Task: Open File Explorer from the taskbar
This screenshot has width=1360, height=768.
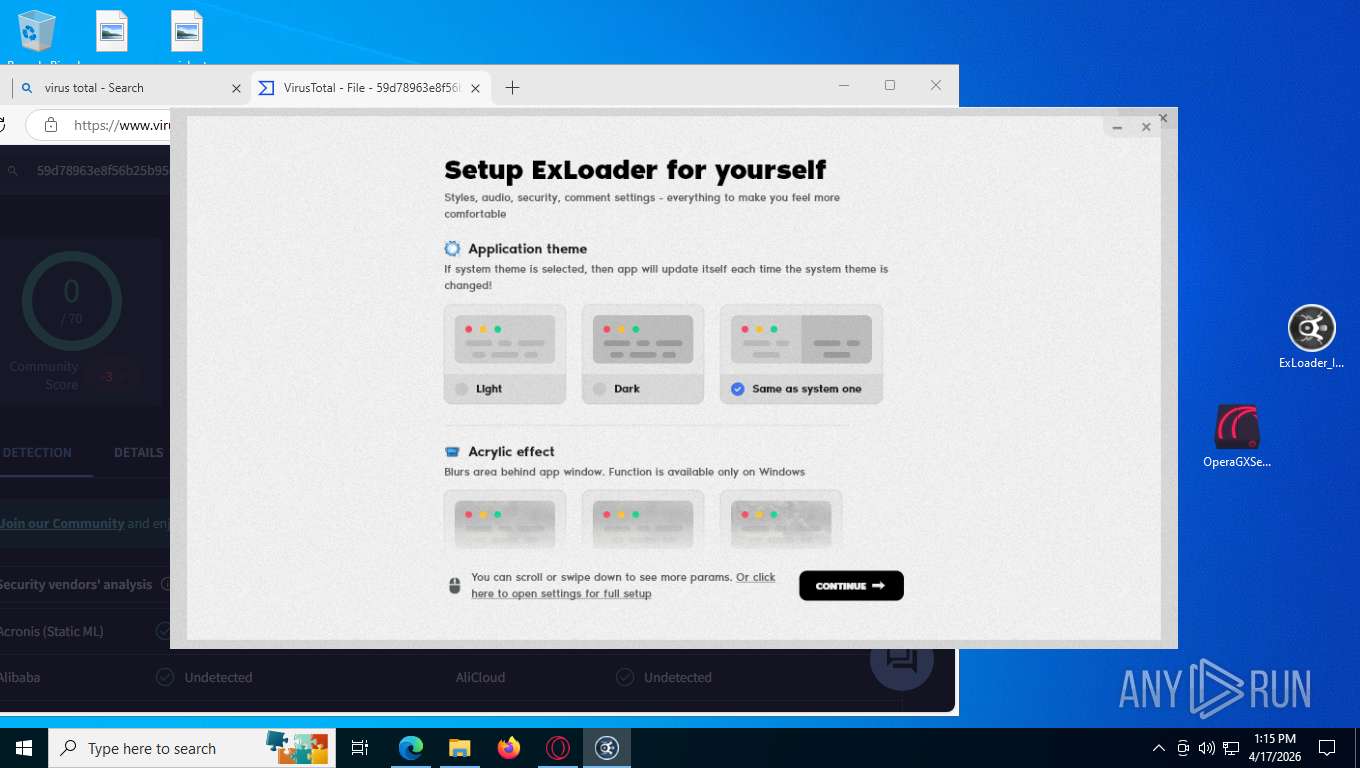Action: (x=459, y=748)
